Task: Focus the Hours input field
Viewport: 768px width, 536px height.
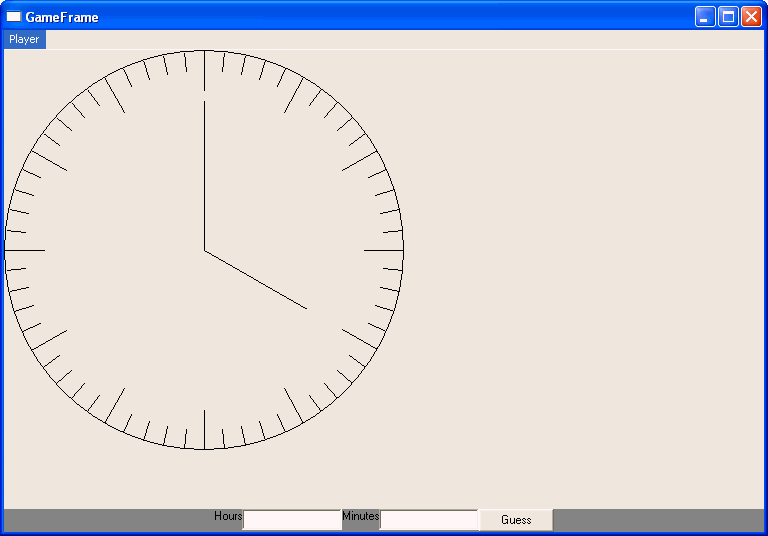Action: [x=292, y=520]
